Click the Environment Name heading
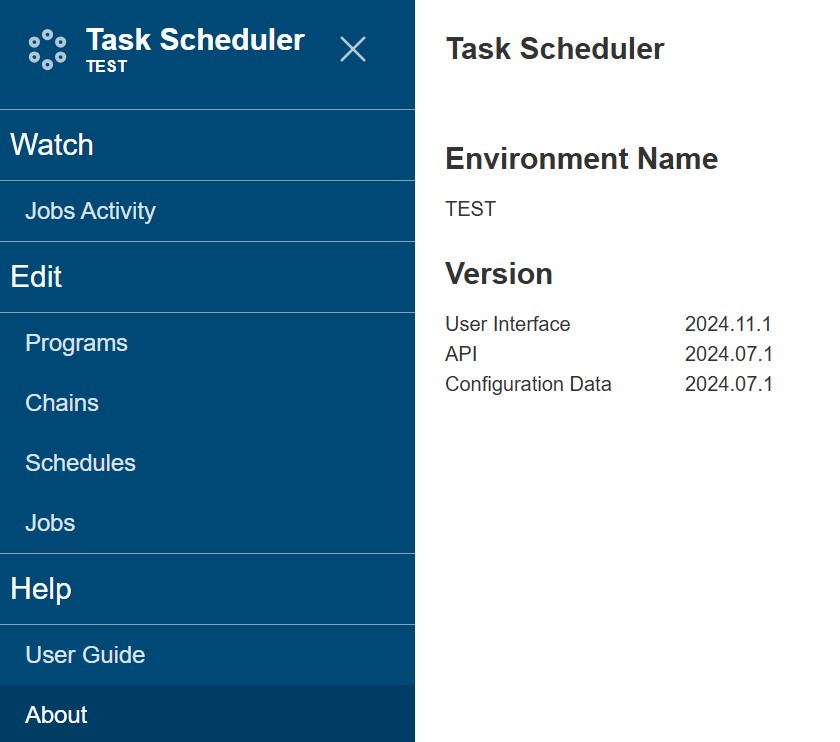The width and height of the screenshot is (840, 742). pyautogui.click(x=581, y=159)
